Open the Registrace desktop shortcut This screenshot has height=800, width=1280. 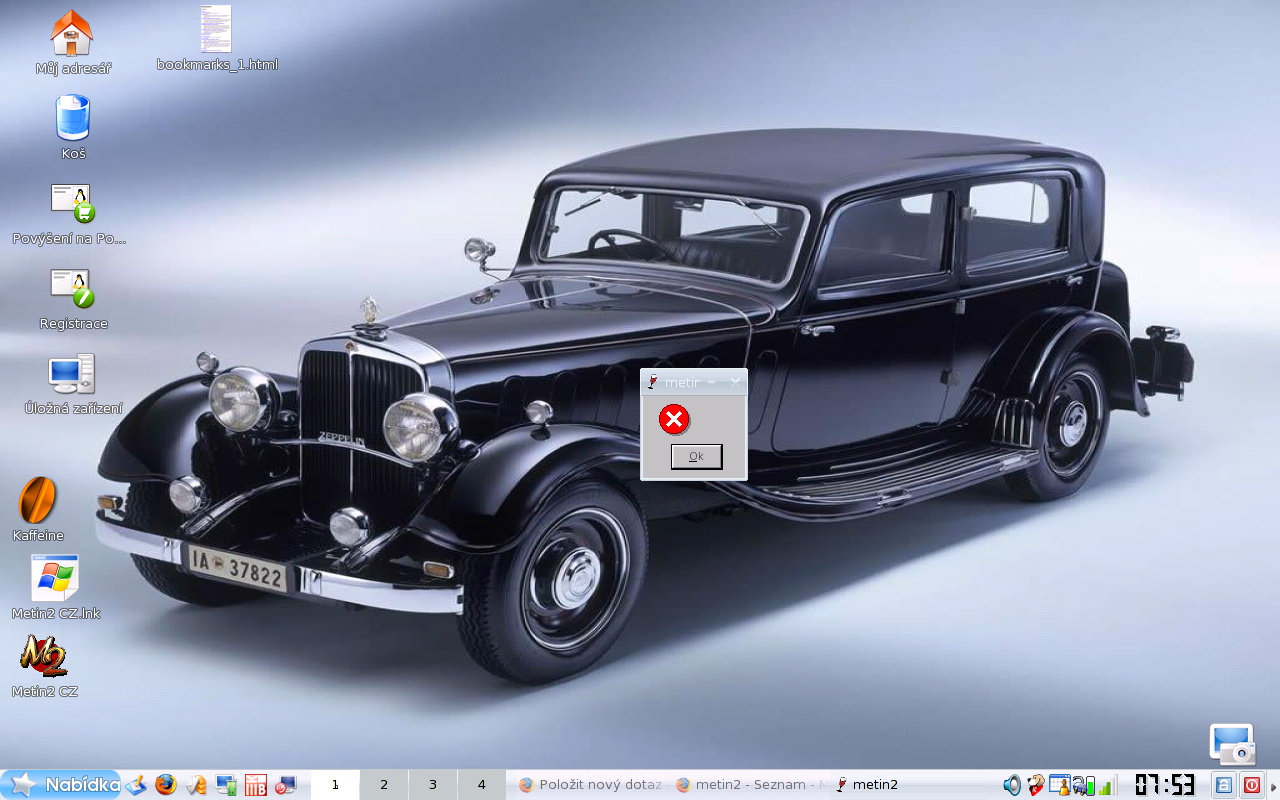coord(73,289)
